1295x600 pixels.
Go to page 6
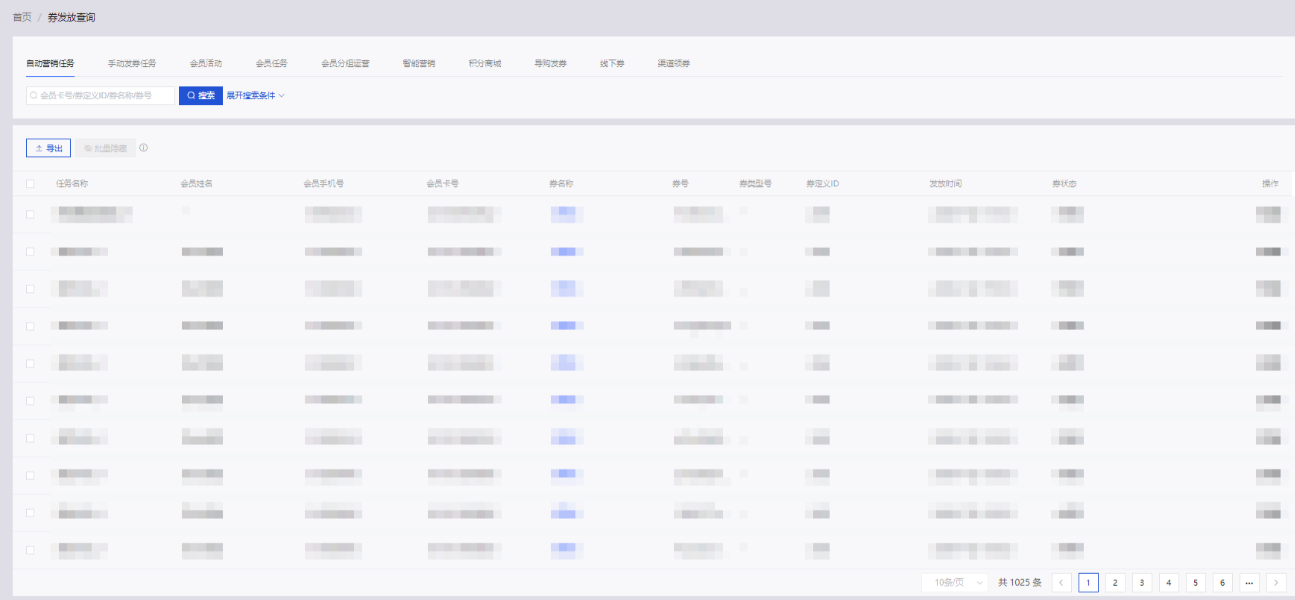tap(1223, 582)
